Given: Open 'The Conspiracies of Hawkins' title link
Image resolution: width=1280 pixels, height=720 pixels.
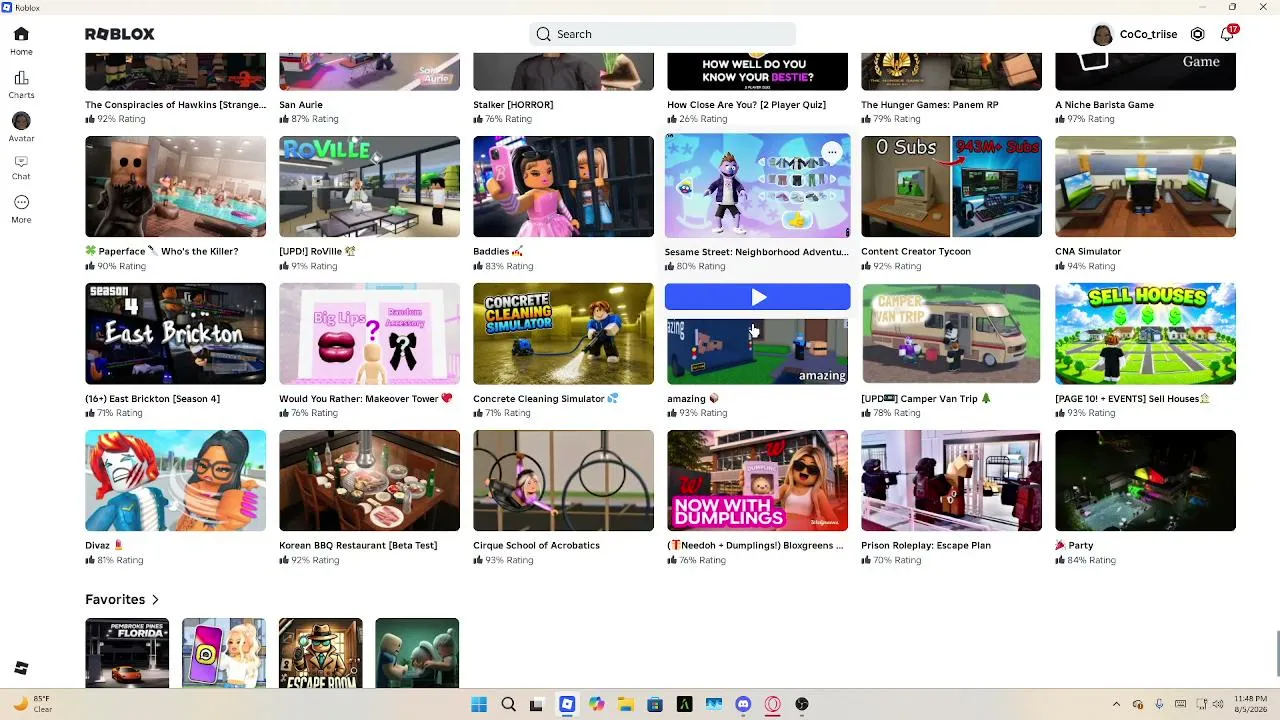Looking at the screenshot, I should (x=175, y=105).
